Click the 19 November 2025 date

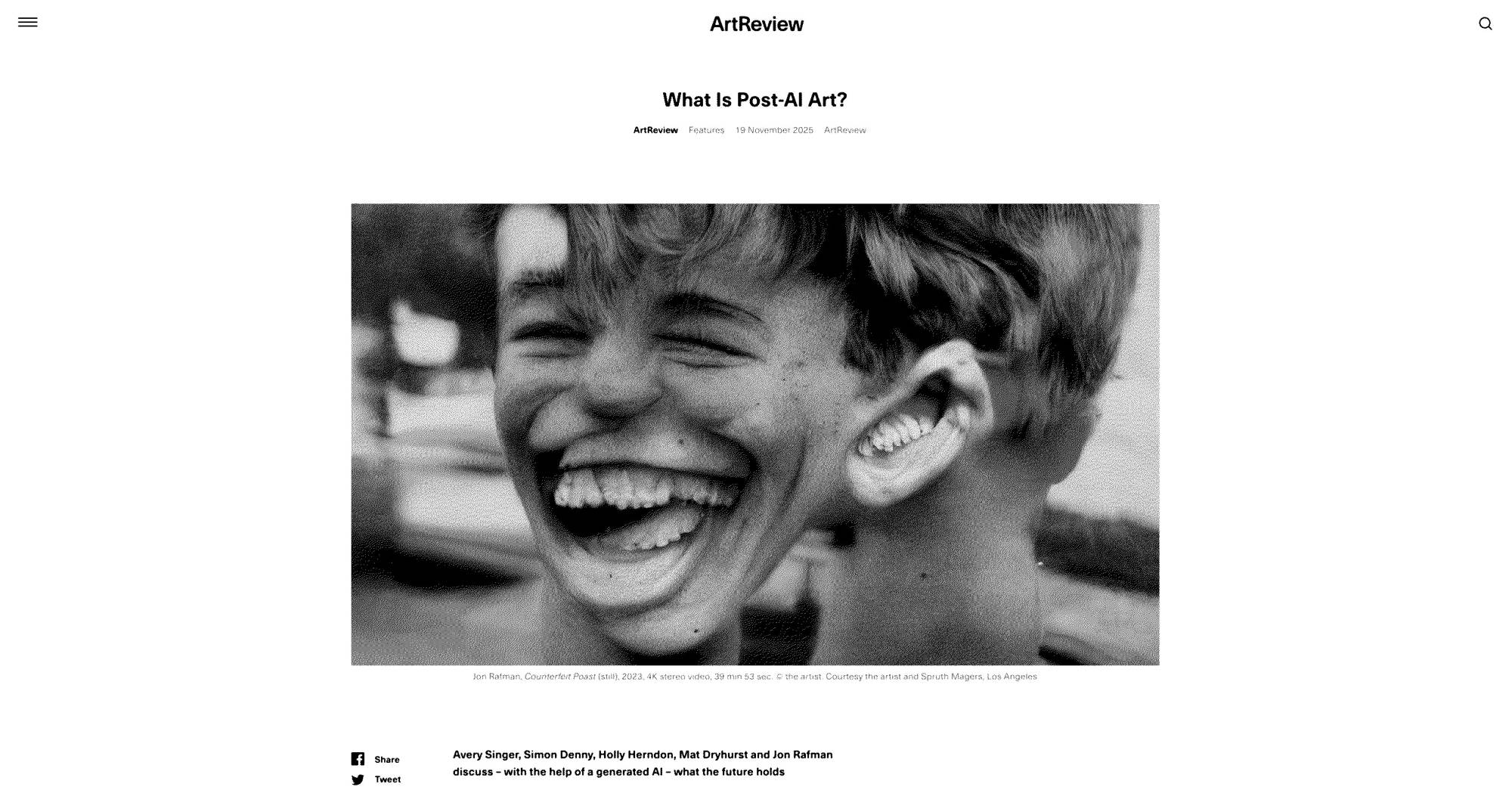[x=774, y=130]
